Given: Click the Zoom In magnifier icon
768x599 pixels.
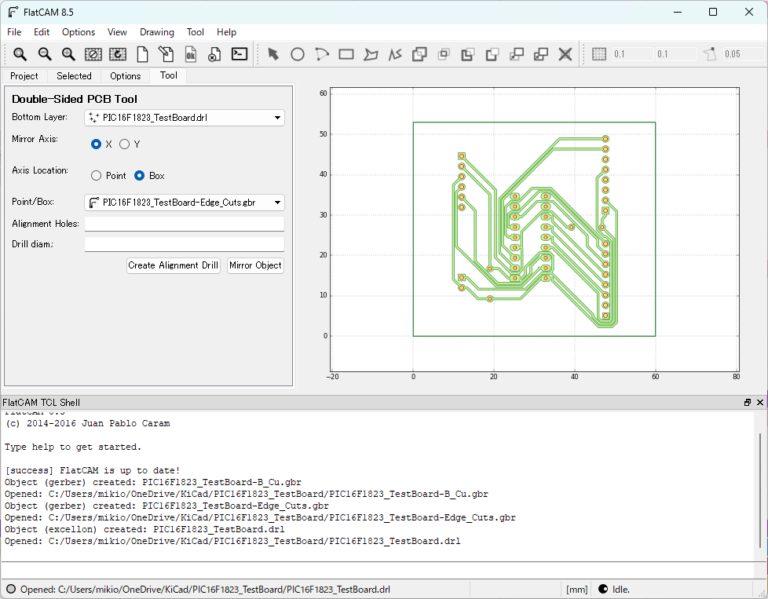Looking at the screenshot, I should pyautogui.click(x=69, y=54).
